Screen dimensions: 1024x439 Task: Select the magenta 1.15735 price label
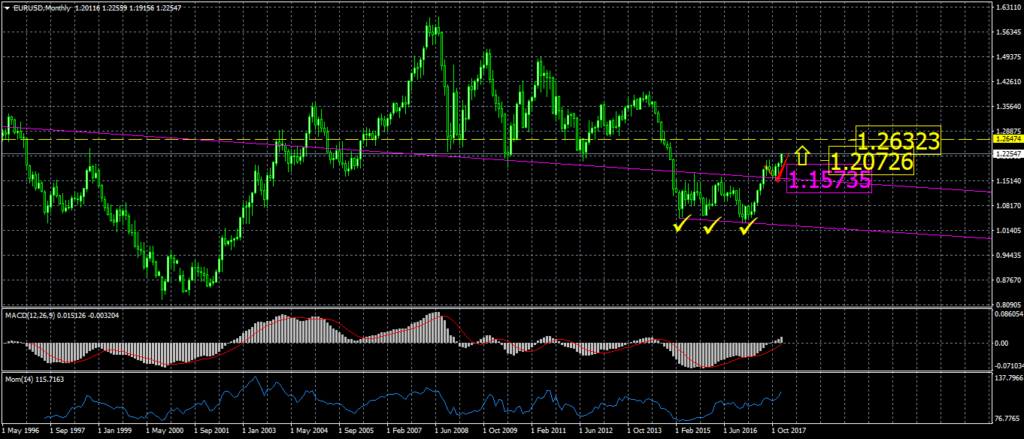click(x=829, y=181)
